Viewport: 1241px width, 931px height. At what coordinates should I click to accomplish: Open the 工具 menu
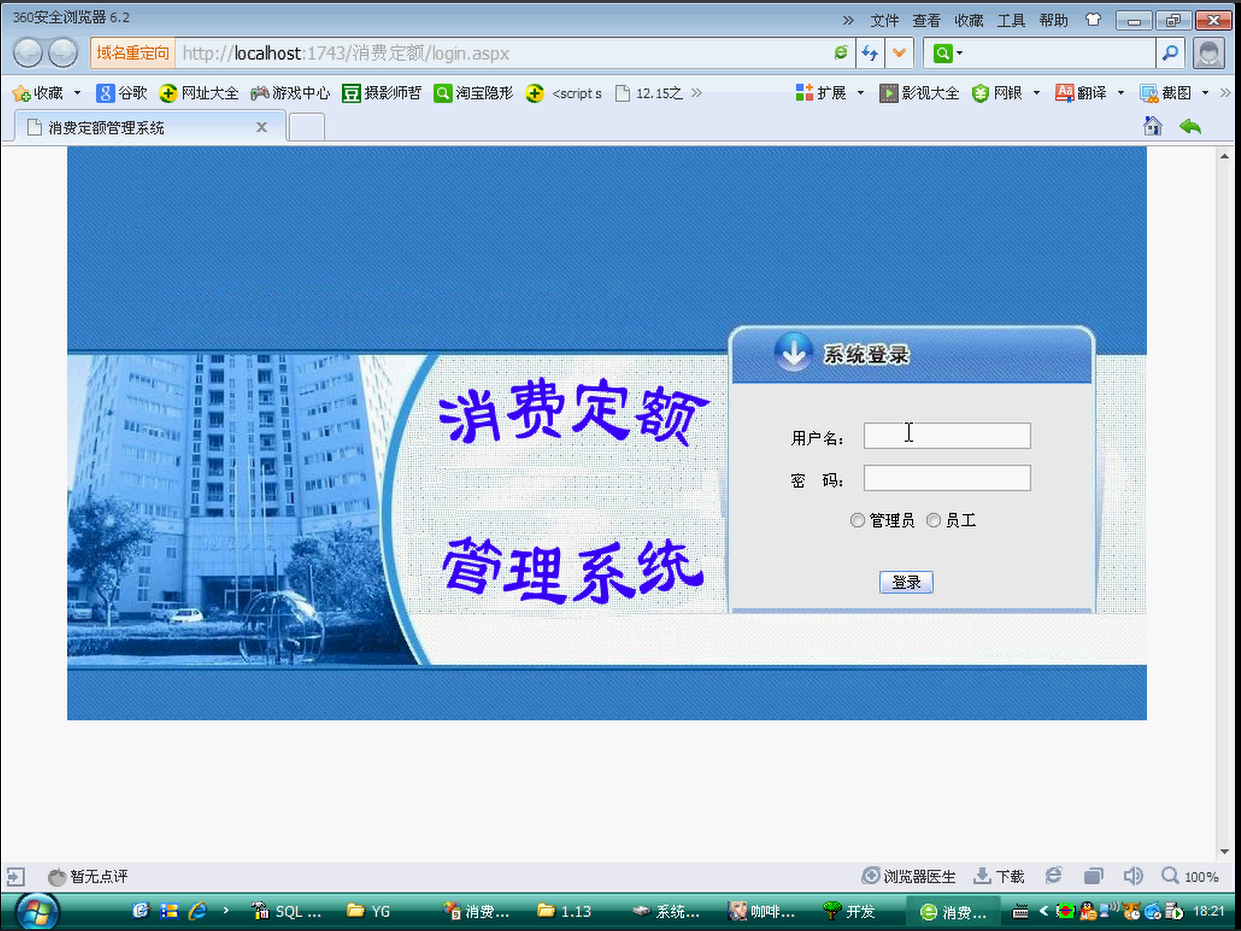(1011, 20)
